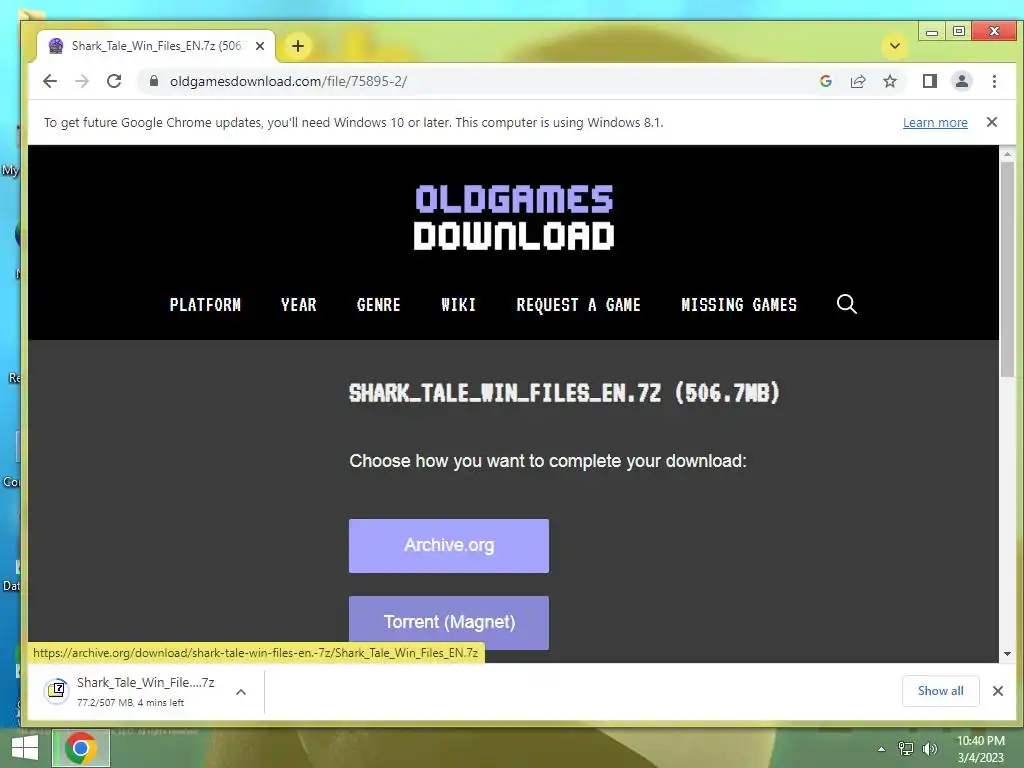The height and width of the screenshot is (768, 1024).
Task: Open a new tab with plus button
Action: (x=298, y=46)
